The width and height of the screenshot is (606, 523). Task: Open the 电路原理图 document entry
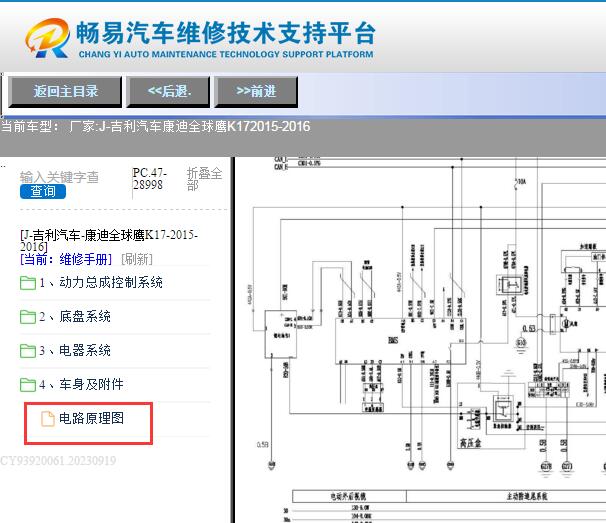[x=92, y=418]
